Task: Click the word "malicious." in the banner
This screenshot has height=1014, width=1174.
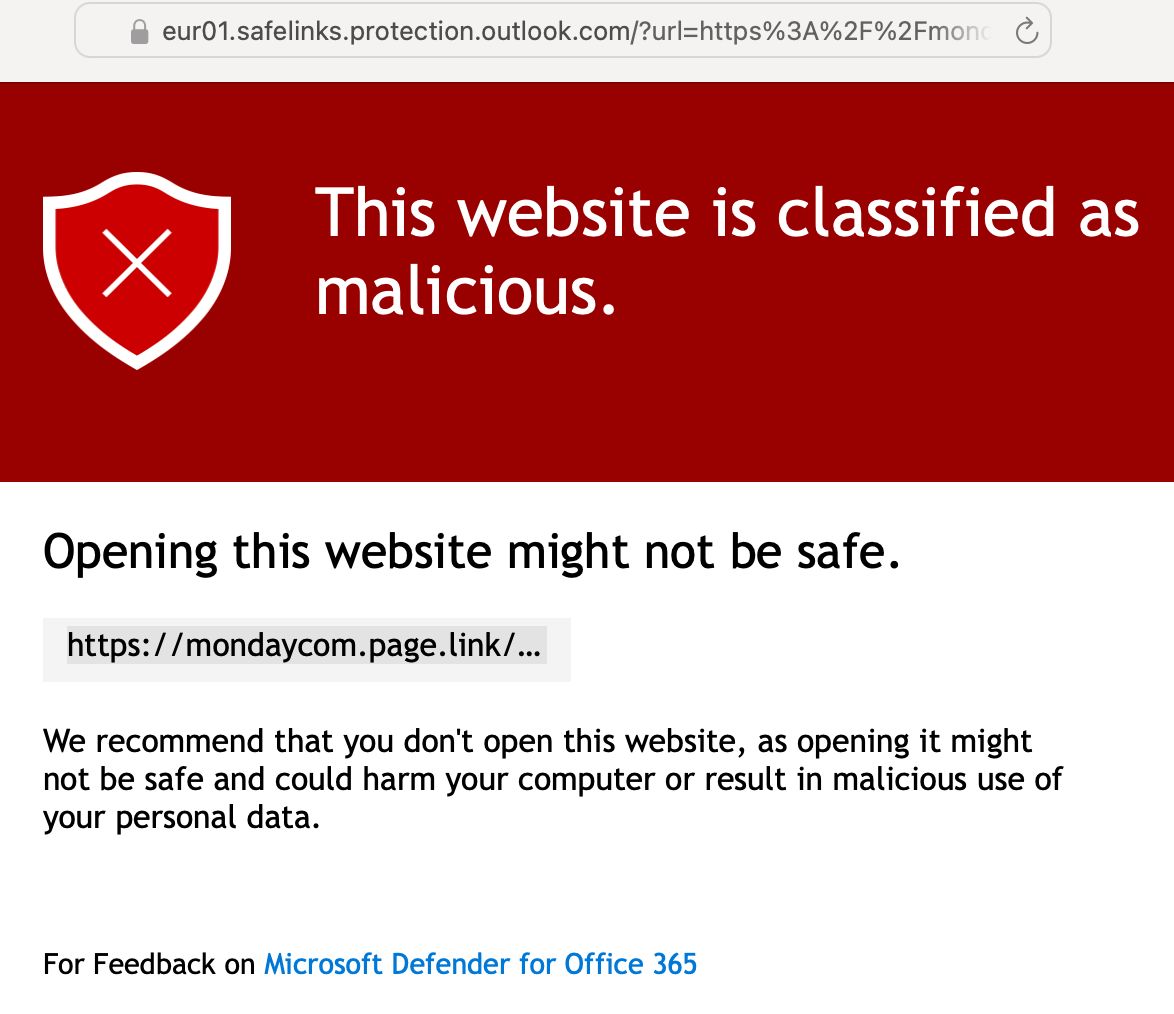Action: point(466,292)
